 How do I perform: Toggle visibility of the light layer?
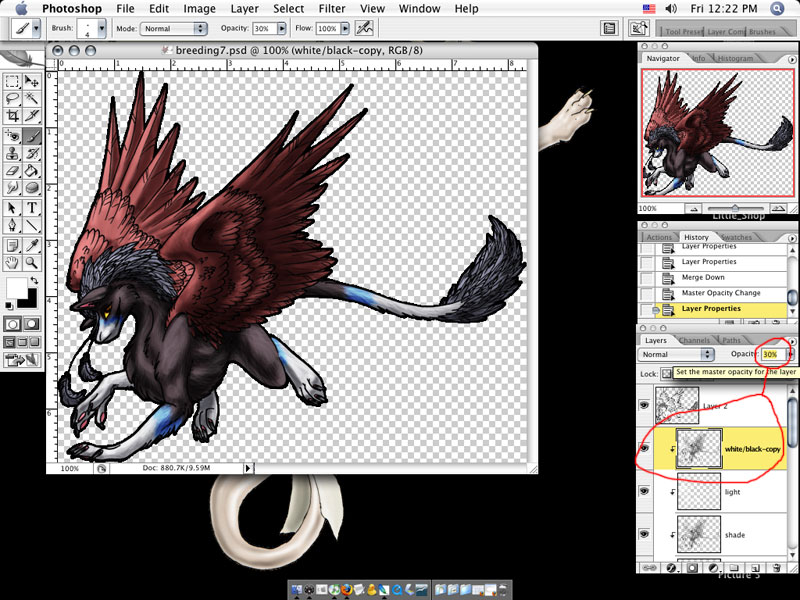644,491
